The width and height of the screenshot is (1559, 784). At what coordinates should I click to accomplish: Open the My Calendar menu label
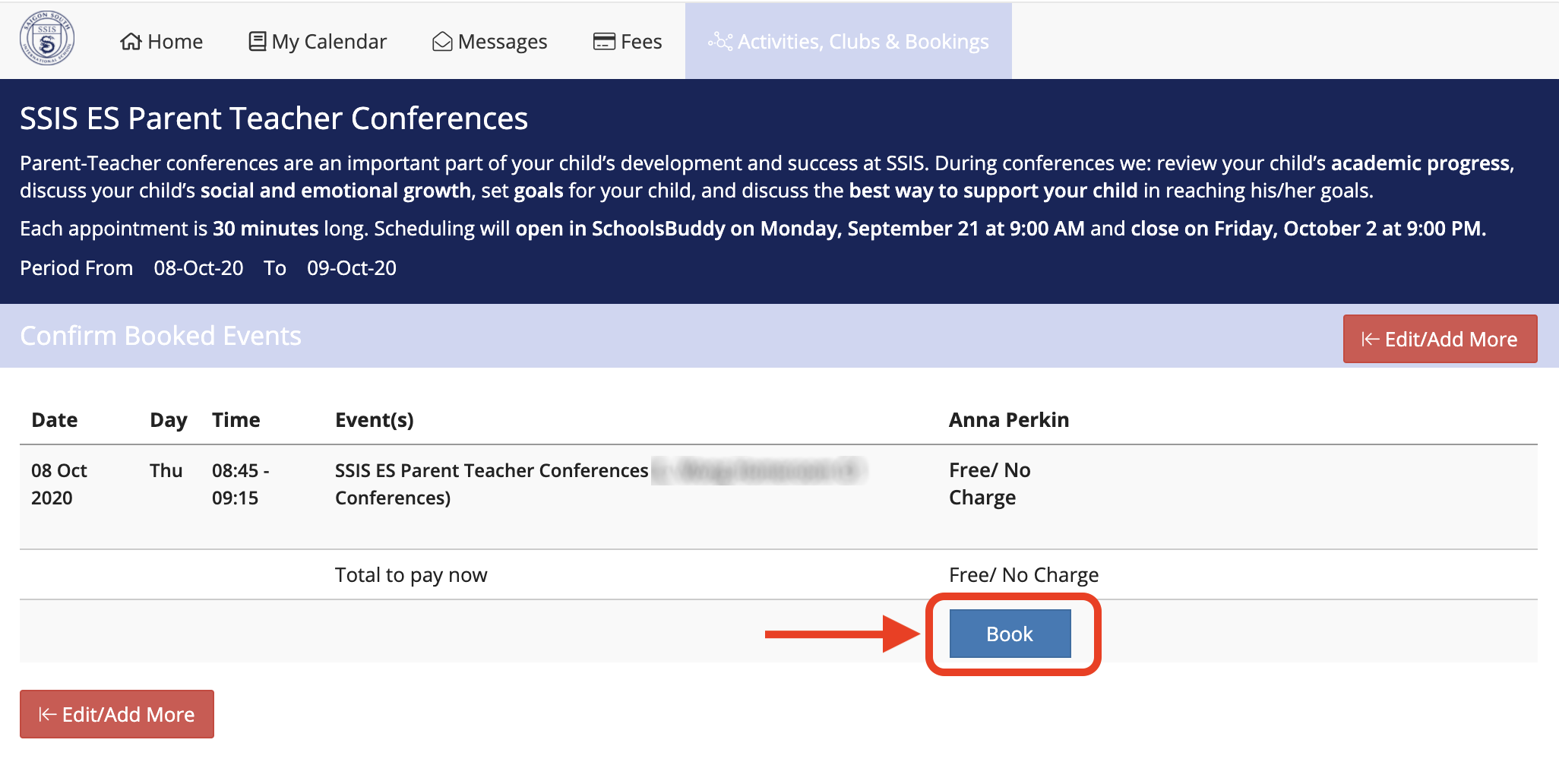329,42
